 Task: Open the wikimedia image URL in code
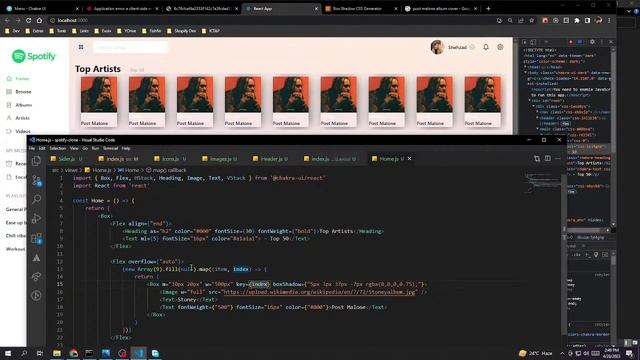click(320, 292)
